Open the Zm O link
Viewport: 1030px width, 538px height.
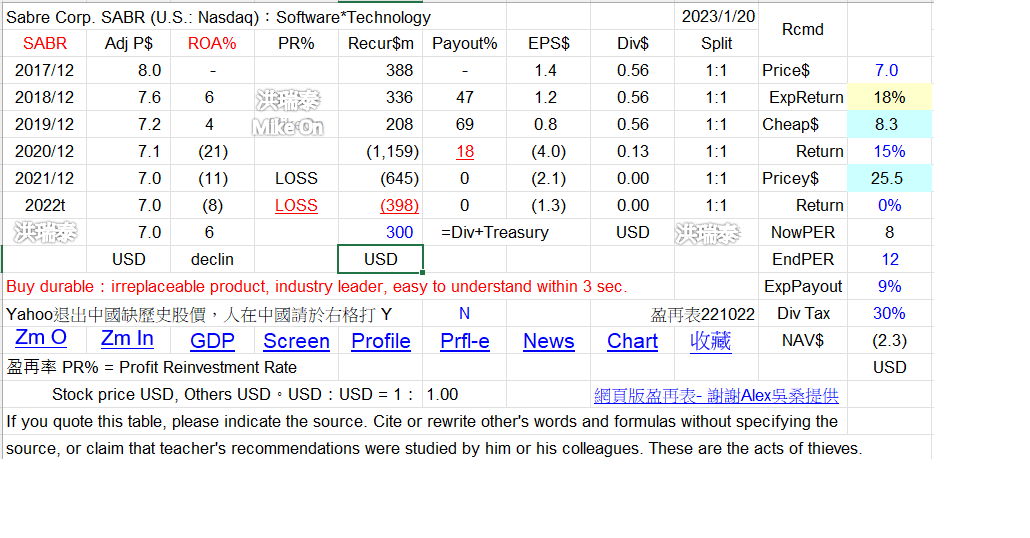[x=41, y=338]
